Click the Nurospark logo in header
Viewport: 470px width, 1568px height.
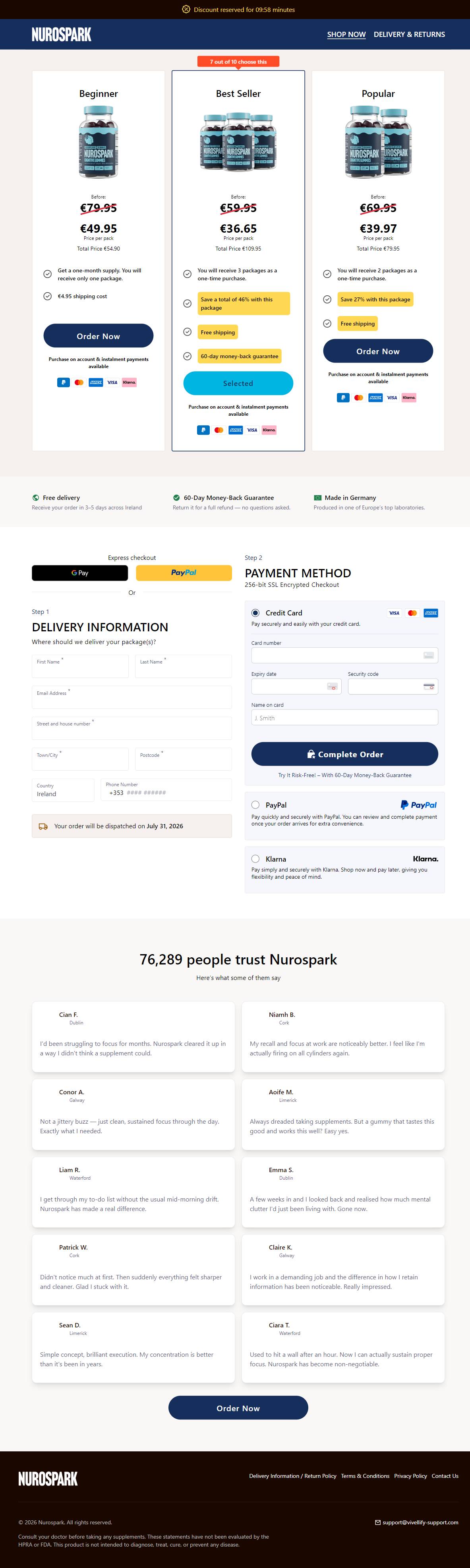pos(62,34)
